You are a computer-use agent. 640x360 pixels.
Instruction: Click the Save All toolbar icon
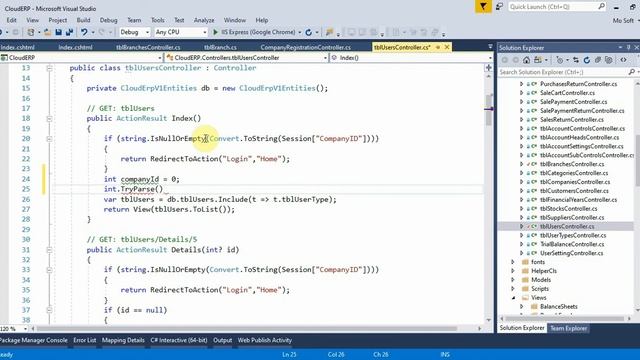[69, 32]
